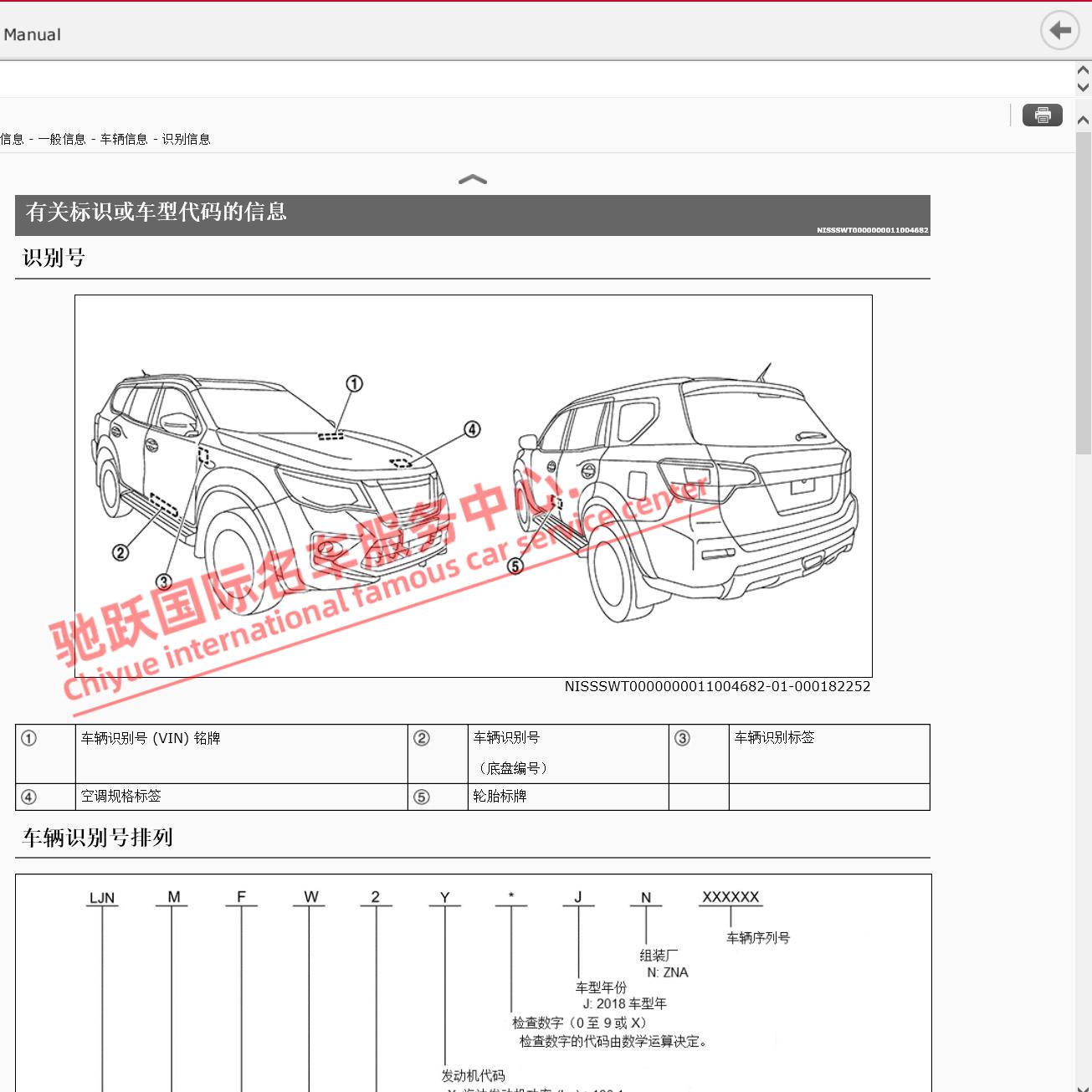Open the 车辆信息 breadcrumb link
The height and width of the screenshot is (1092, 1092).
[x=122, y=139]
